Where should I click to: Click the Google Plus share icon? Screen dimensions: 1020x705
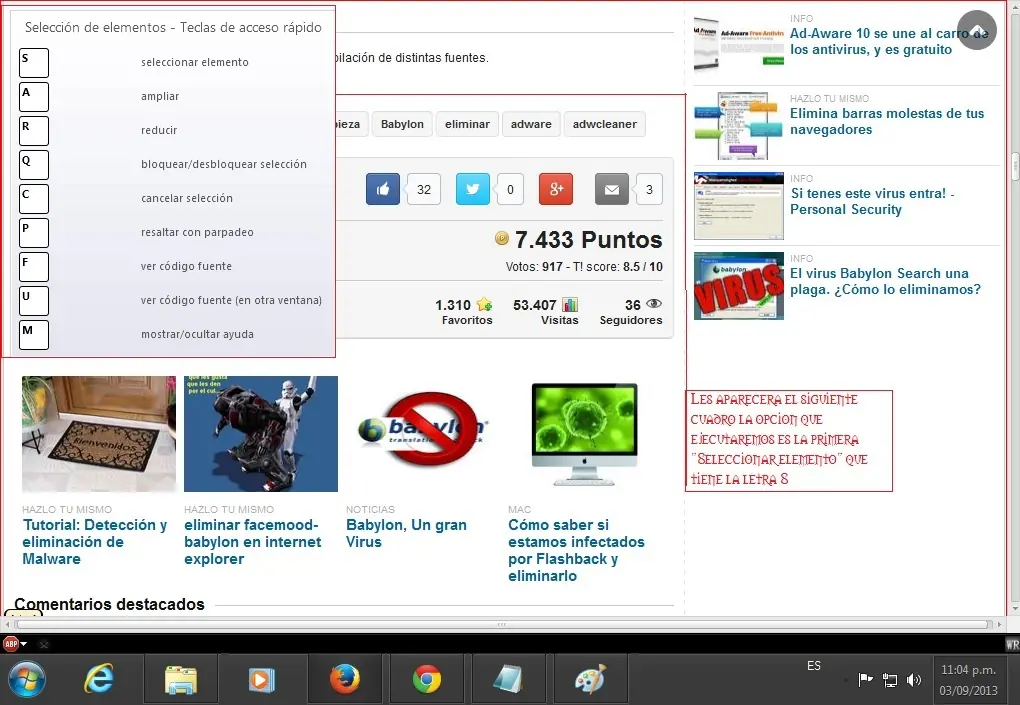[x=556, y=189]
